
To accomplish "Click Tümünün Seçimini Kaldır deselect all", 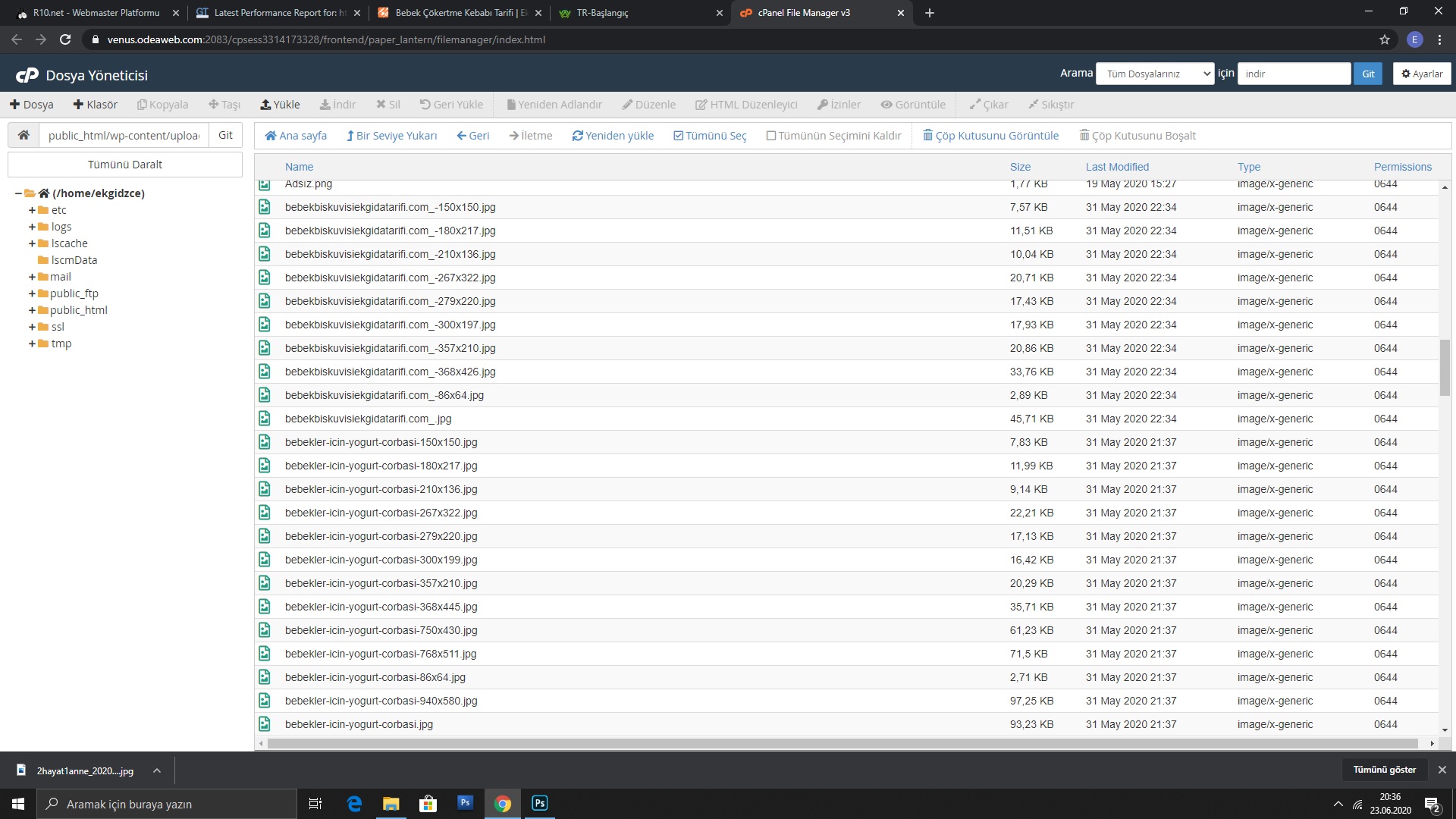I will 833,136.
